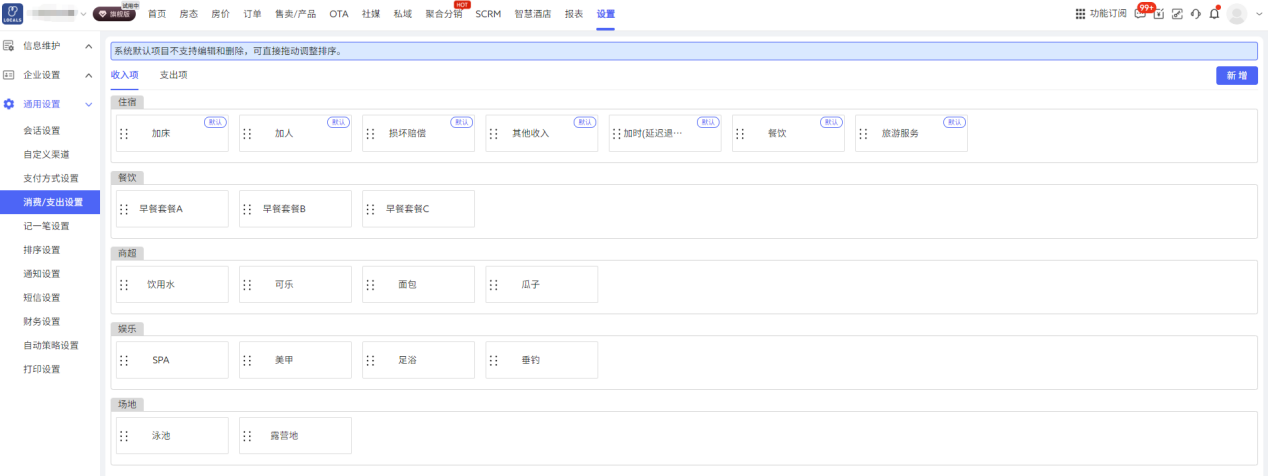The image size is (1268, 476).
Task: Click the Locals logo icon
Action: pyautogui.click(x=13, y=14)
